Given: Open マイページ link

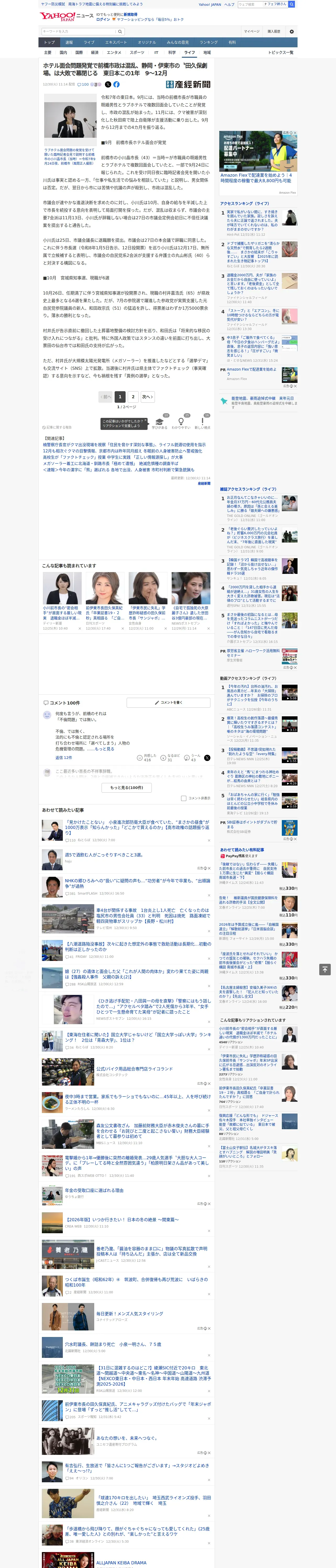Looking at the screenshot, I should click(x=252, y=32).
